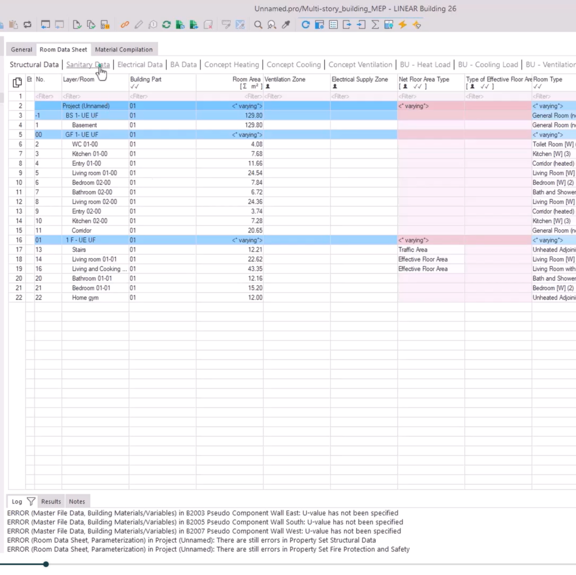Click the 43.35 room area value
The width and height of the screenshot is (576, 575).
[x=255, y=269]
